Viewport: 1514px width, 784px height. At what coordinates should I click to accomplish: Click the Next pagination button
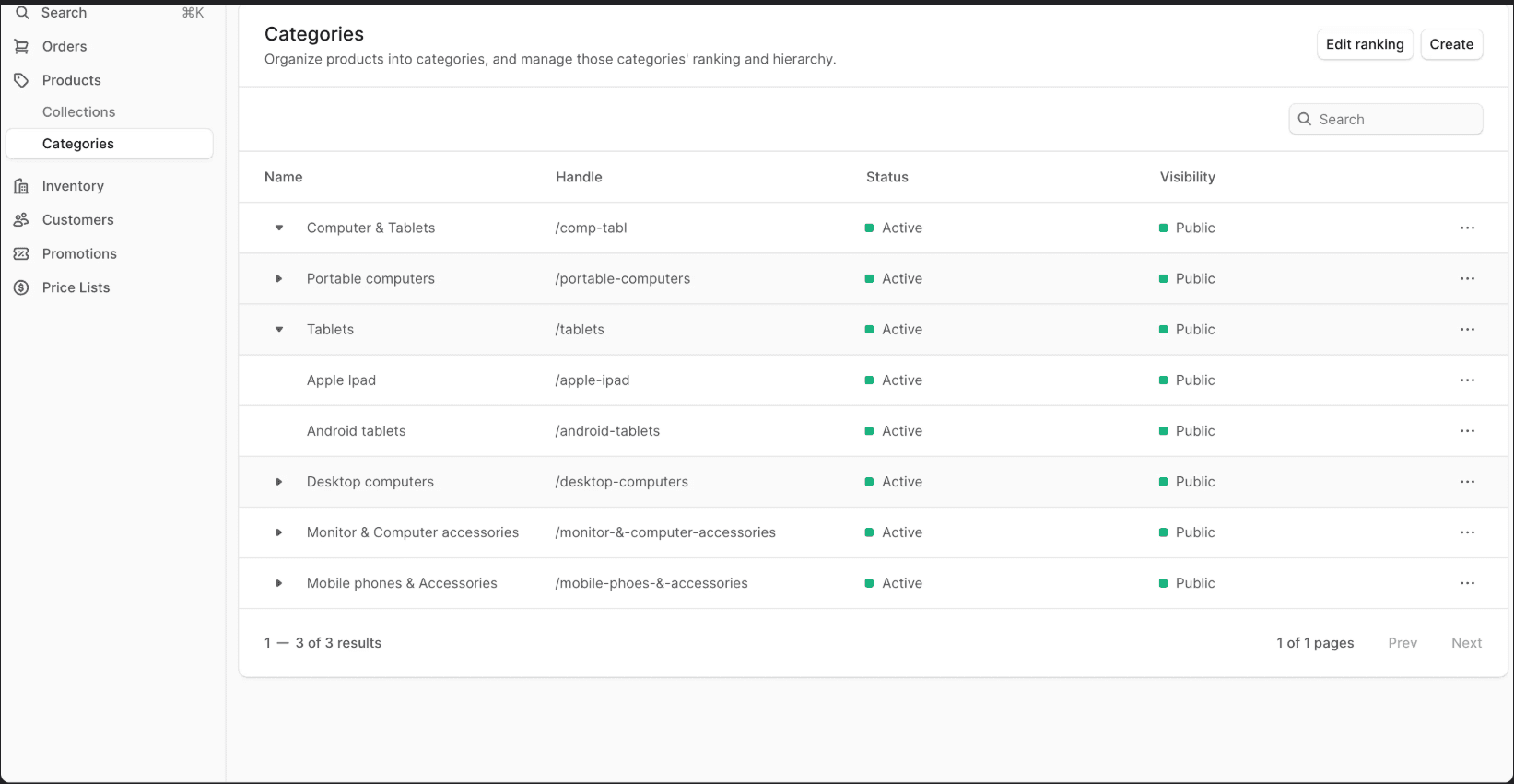coord(1466,643)
